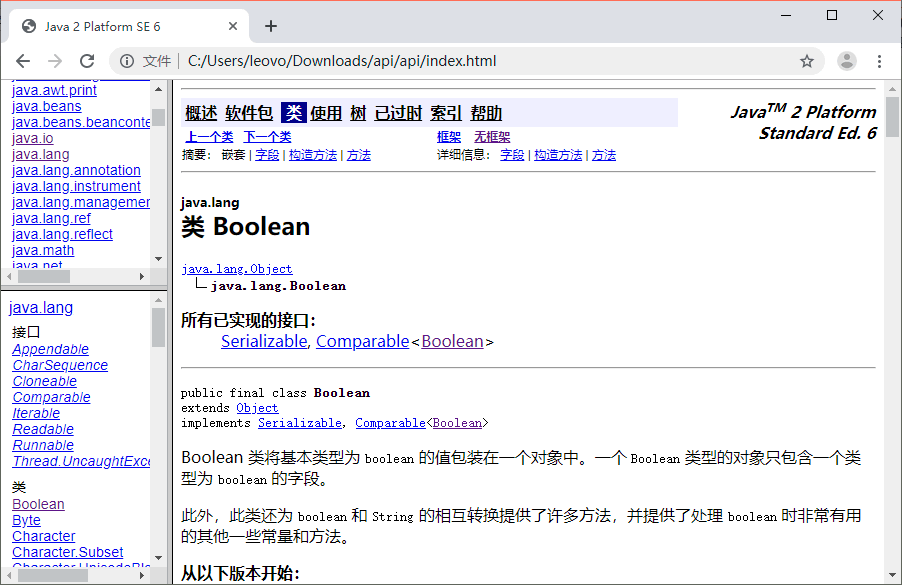Reload the page with refresh icon
The height and width of the screenshot is (585, 902).
87,61
